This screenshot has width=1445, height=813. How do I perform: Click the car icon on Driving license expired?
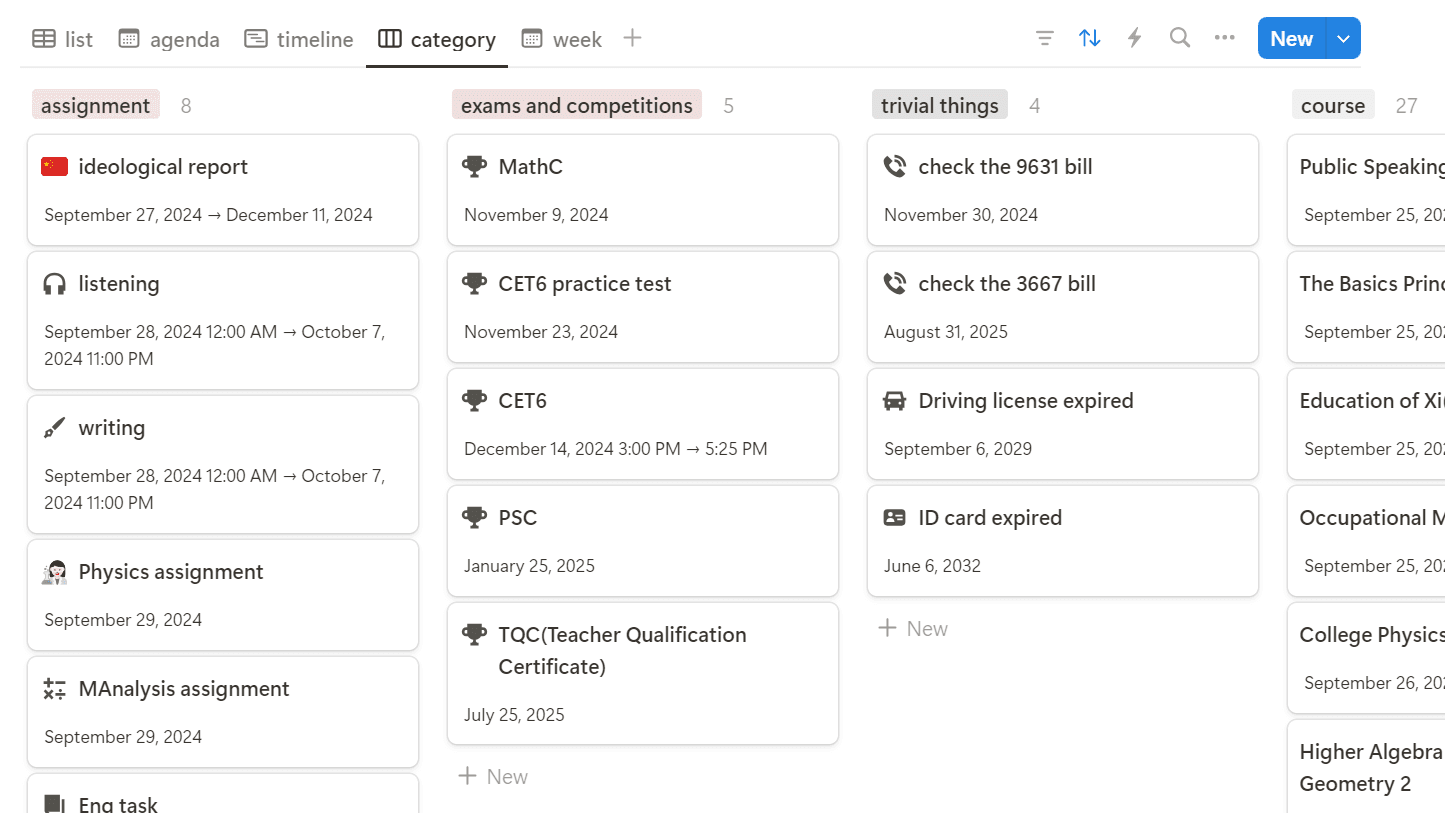pos(895,401)
